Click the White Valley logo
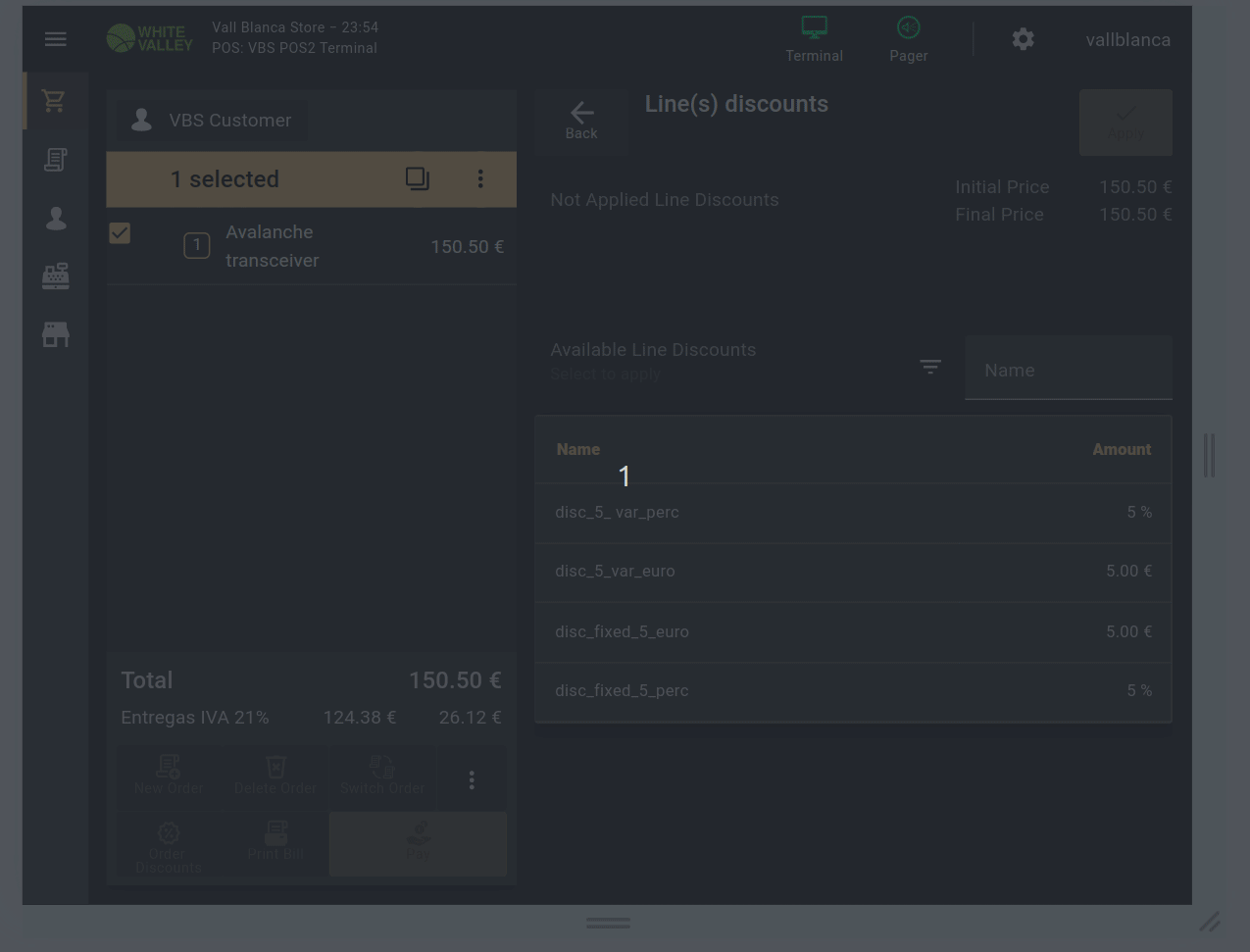The image size is (1250, 952). pos(150,38)
